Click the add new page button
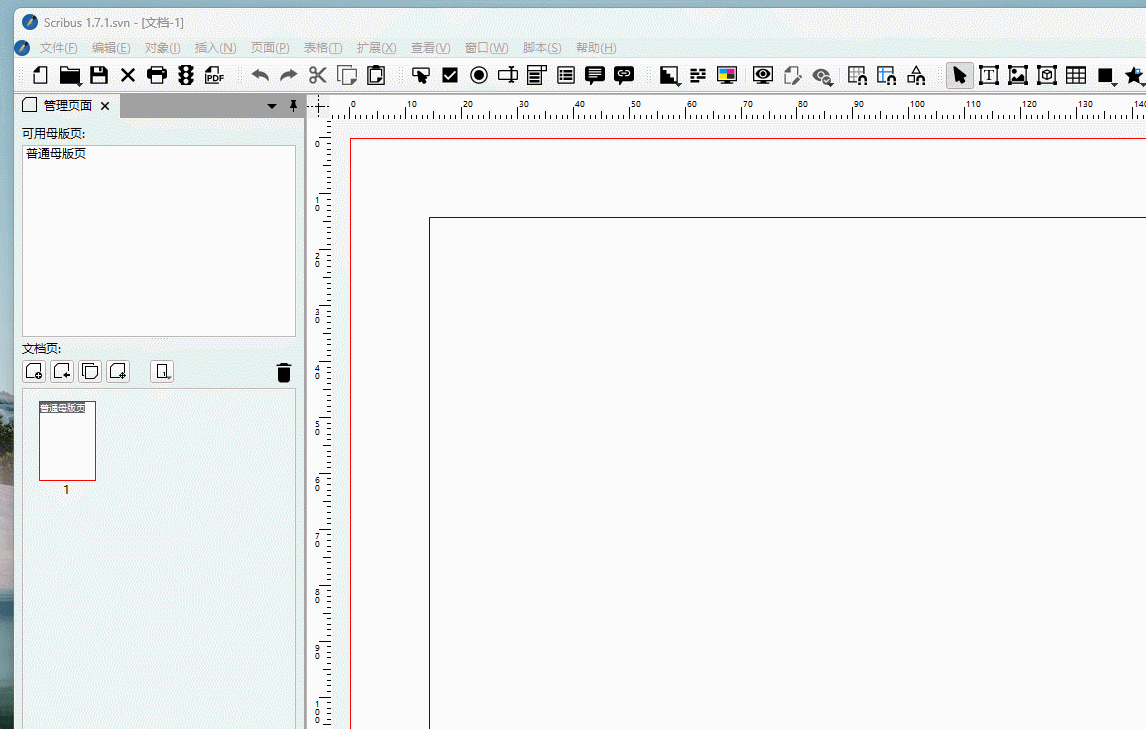Viewport: 1146px width, 729px height. (x=34, y=372)
